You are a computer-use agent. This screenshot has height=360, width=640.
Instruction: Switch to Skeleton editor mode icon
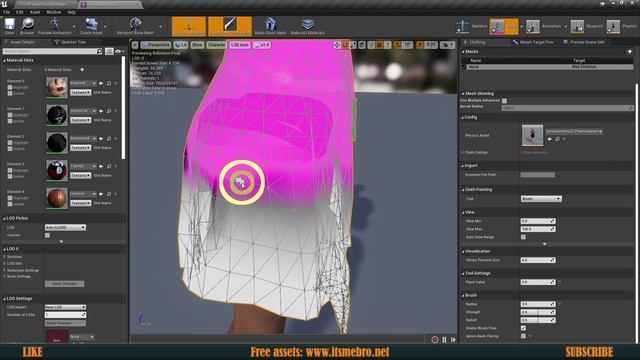(462, 27)
